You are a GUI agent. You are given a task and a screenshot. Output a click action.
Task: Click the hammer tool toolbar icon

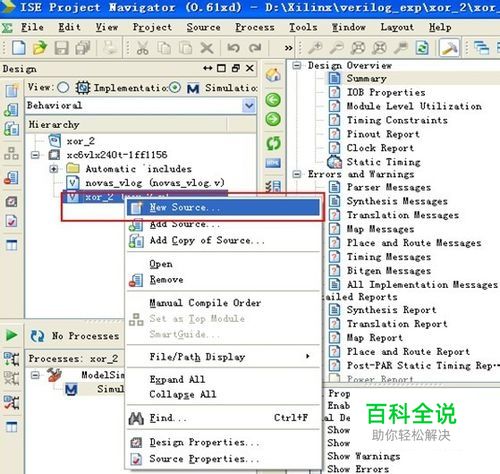[449, 48]
